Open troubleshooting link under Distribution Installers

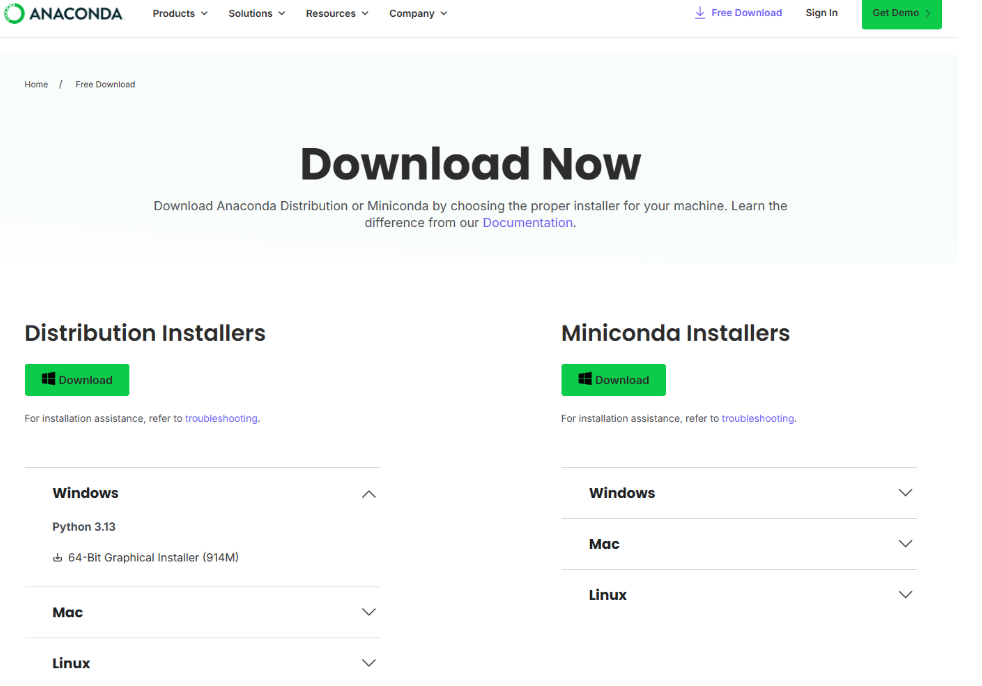(x=221, y=418)
